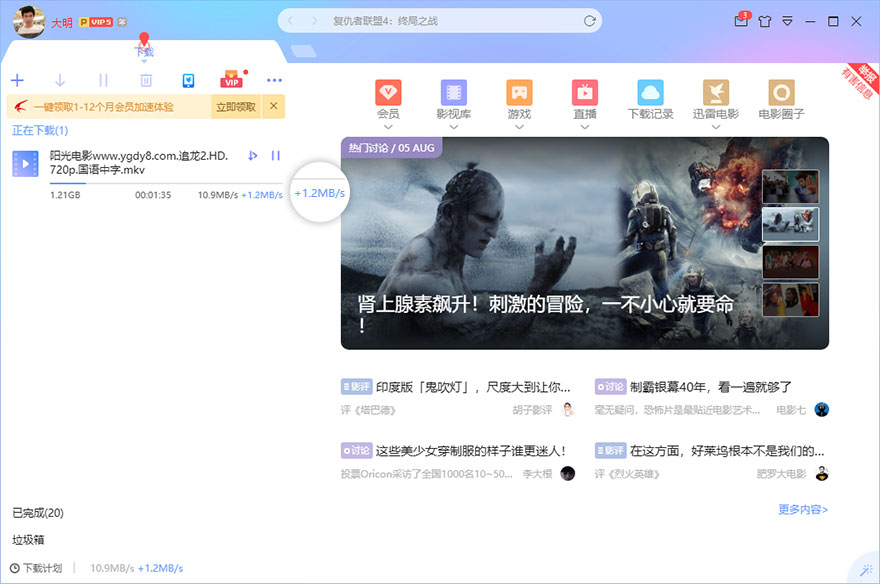
Task: Open the 会员 icon
Action: click(388, 92)
